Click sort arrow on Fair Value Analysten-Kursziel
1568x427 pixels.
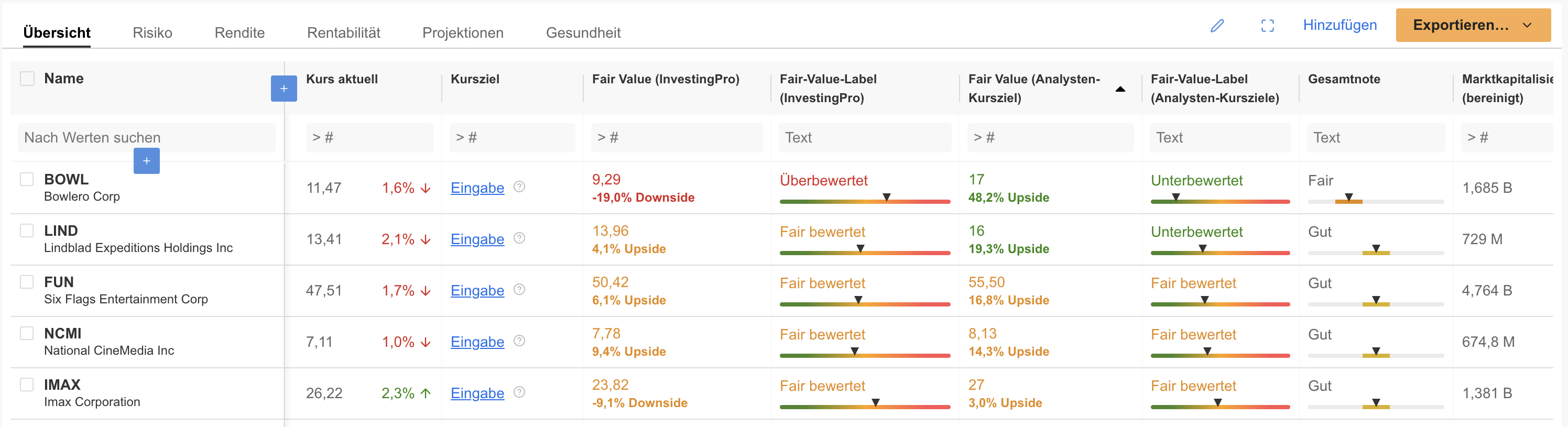tap(1120, 89)
